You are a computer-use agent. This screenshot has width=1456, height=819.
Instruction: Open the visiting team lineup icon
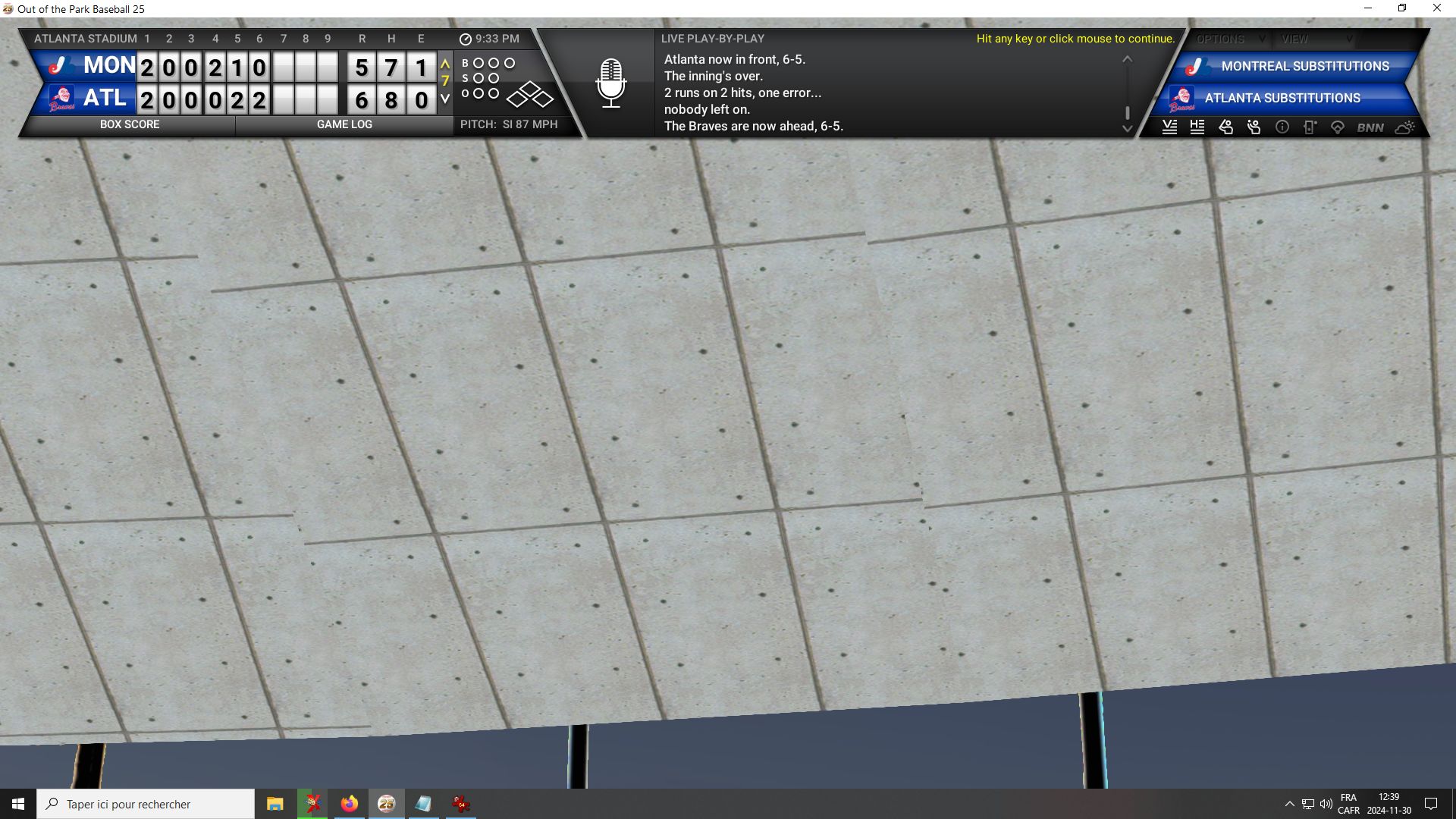[1169, 127]
